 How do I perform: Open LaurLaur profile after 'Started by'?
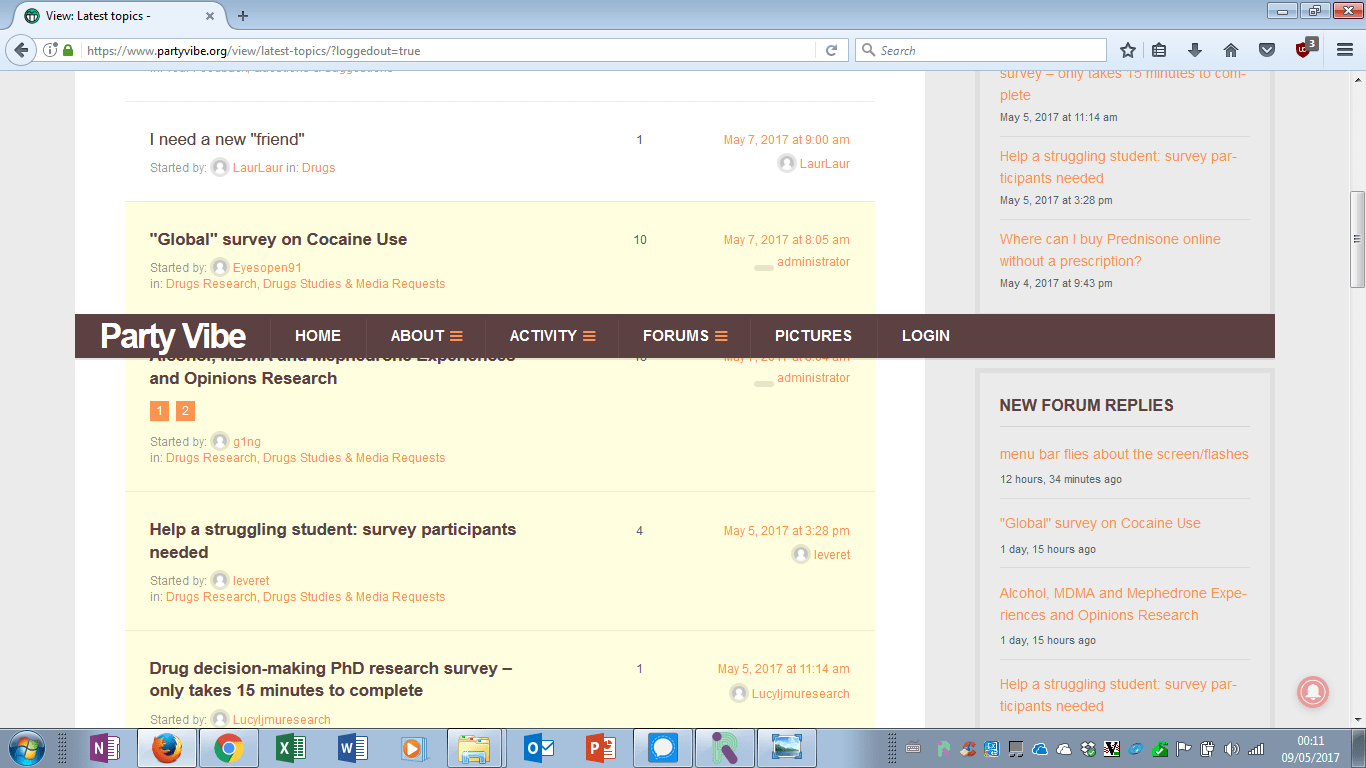(x=258, y=168)
